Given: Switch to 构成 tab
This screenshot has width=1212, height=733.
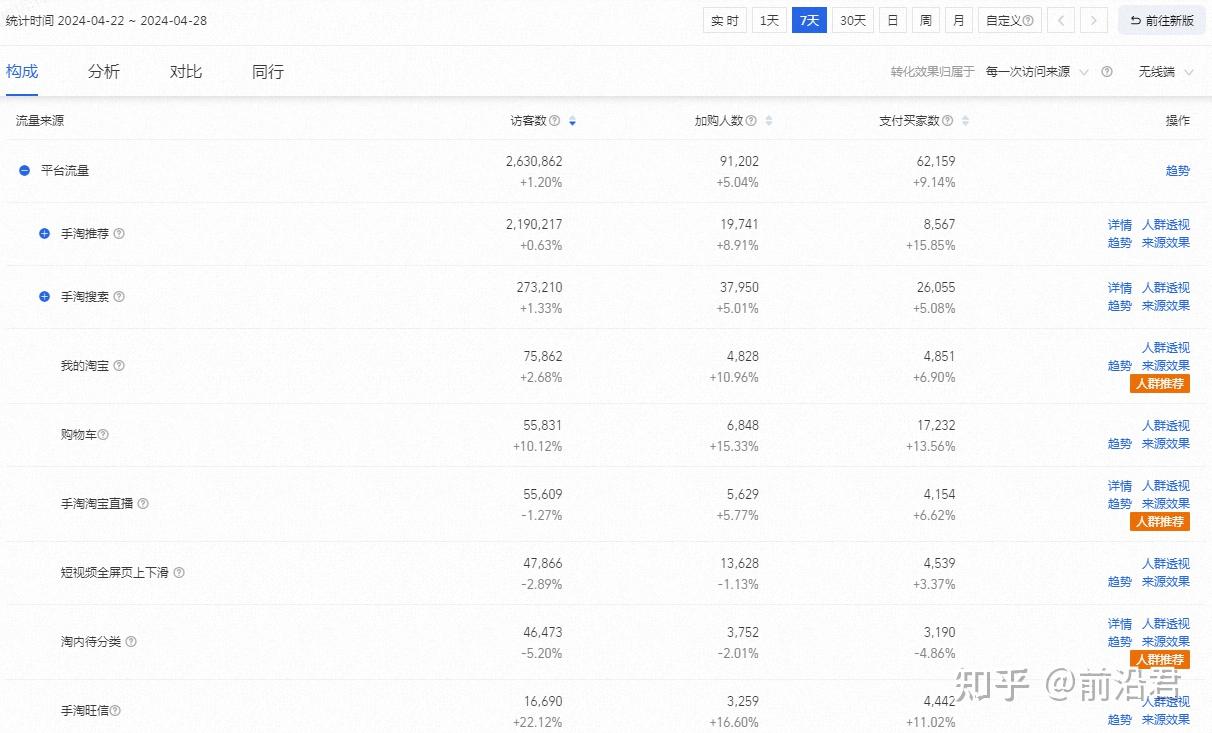Looking at the screenshot, I should pos(22,71).
